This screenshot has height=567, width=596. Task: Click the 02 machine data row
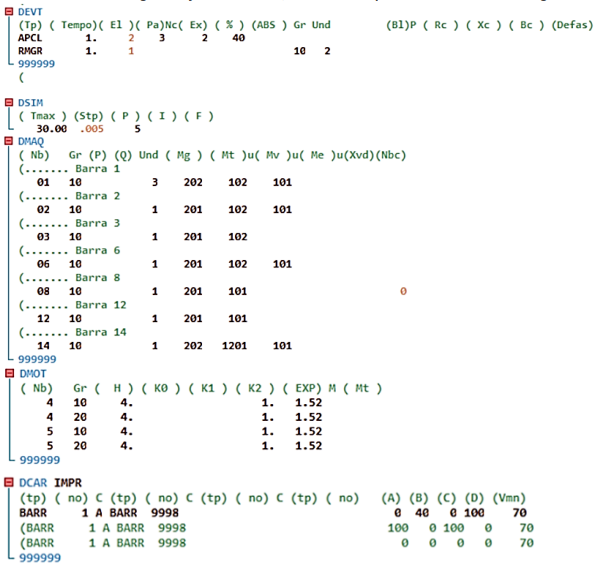pos(164,209)
